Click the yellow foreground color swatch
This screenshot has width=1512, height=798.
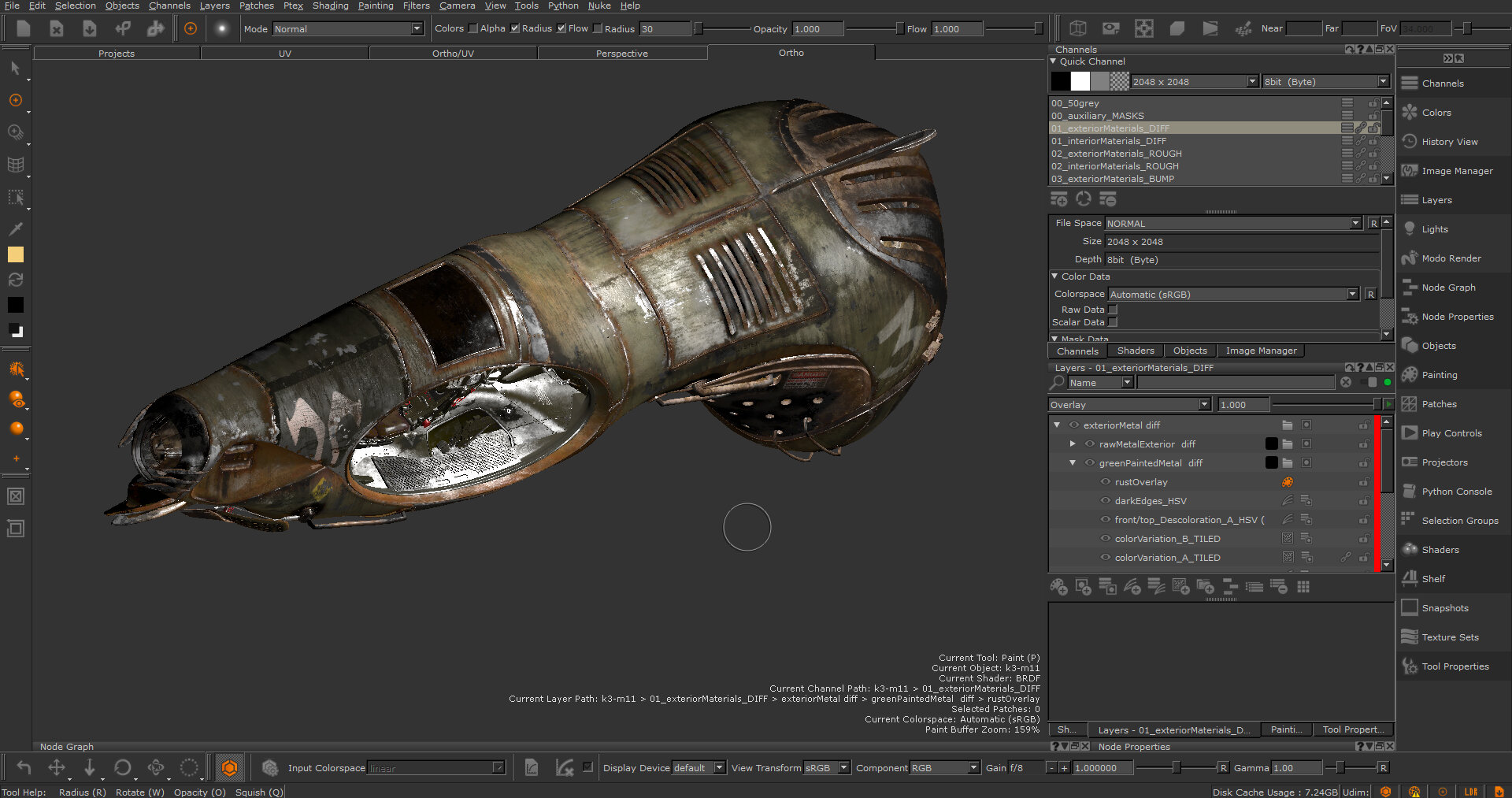[x=15, y=254]
